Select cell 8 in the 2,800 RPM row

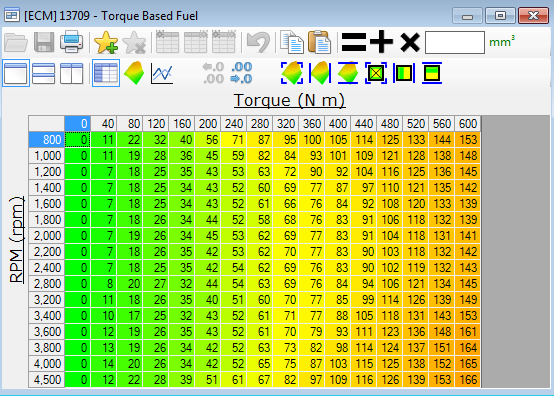pyautogui.click(x=104, y=284)
